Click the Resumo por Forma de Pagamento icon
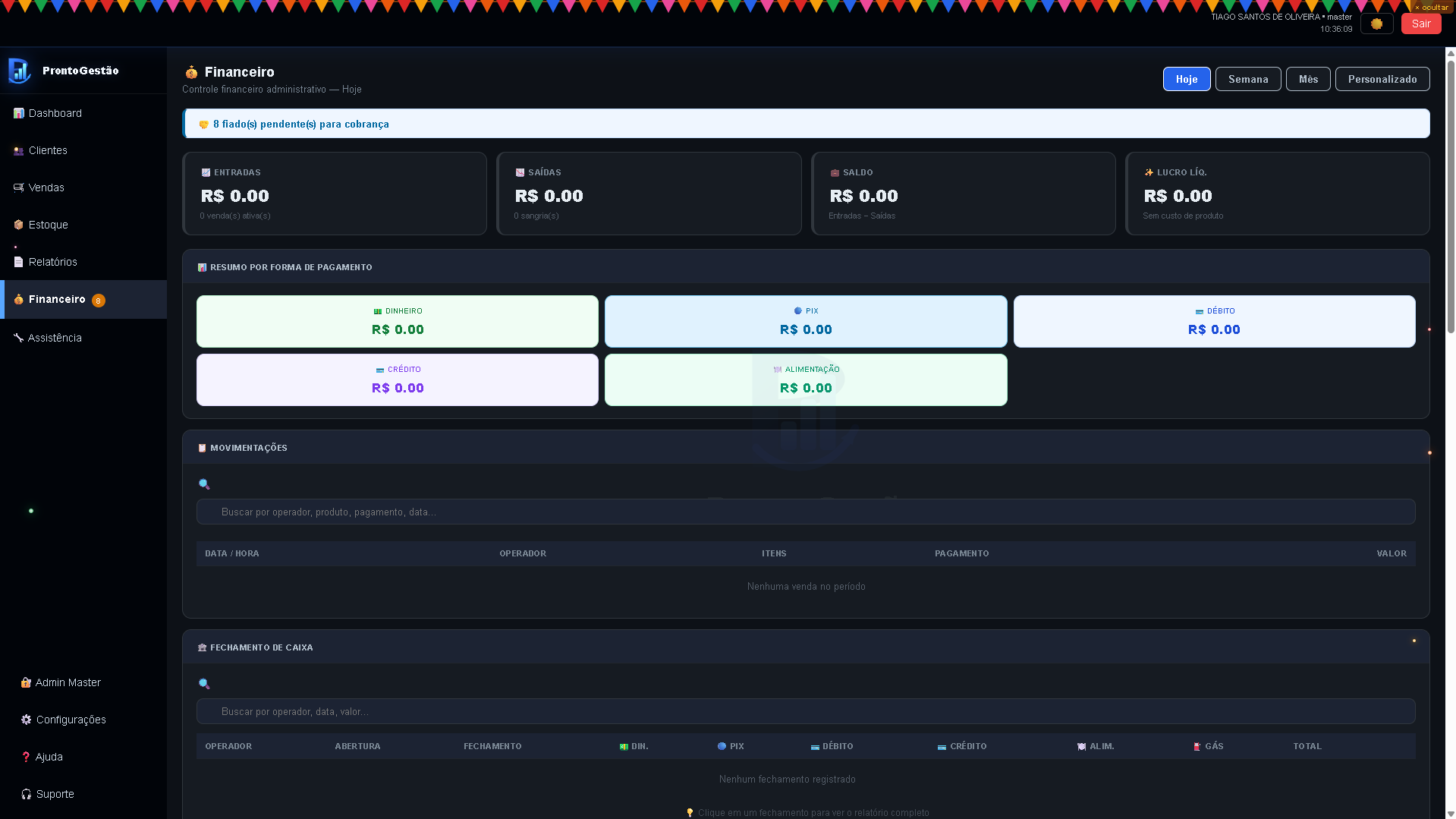The width and height of the screenshot is (1456, 819). [202, 267]
